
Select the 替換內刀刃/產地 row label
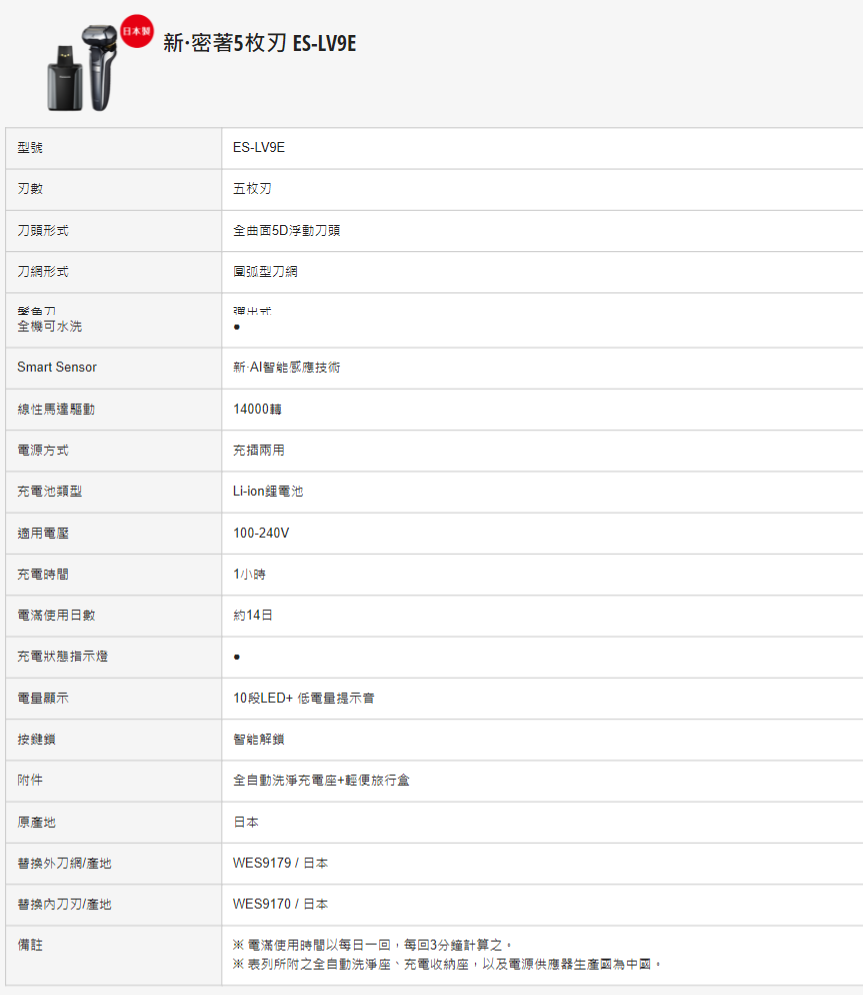(64, 904)
